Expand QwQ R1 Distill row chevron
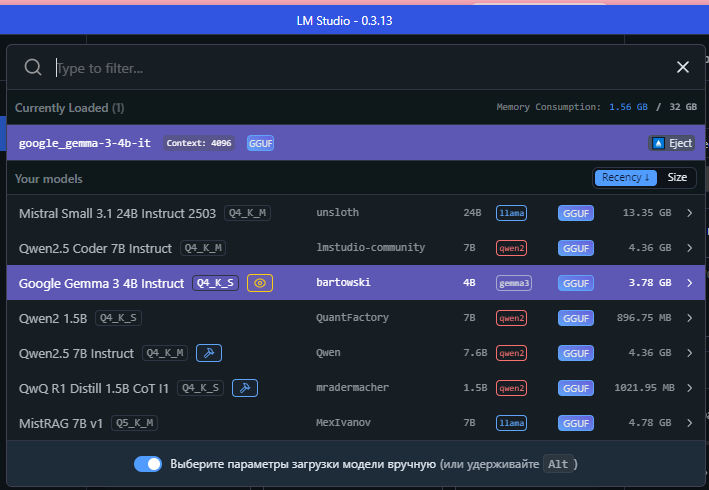 (689, 388)
